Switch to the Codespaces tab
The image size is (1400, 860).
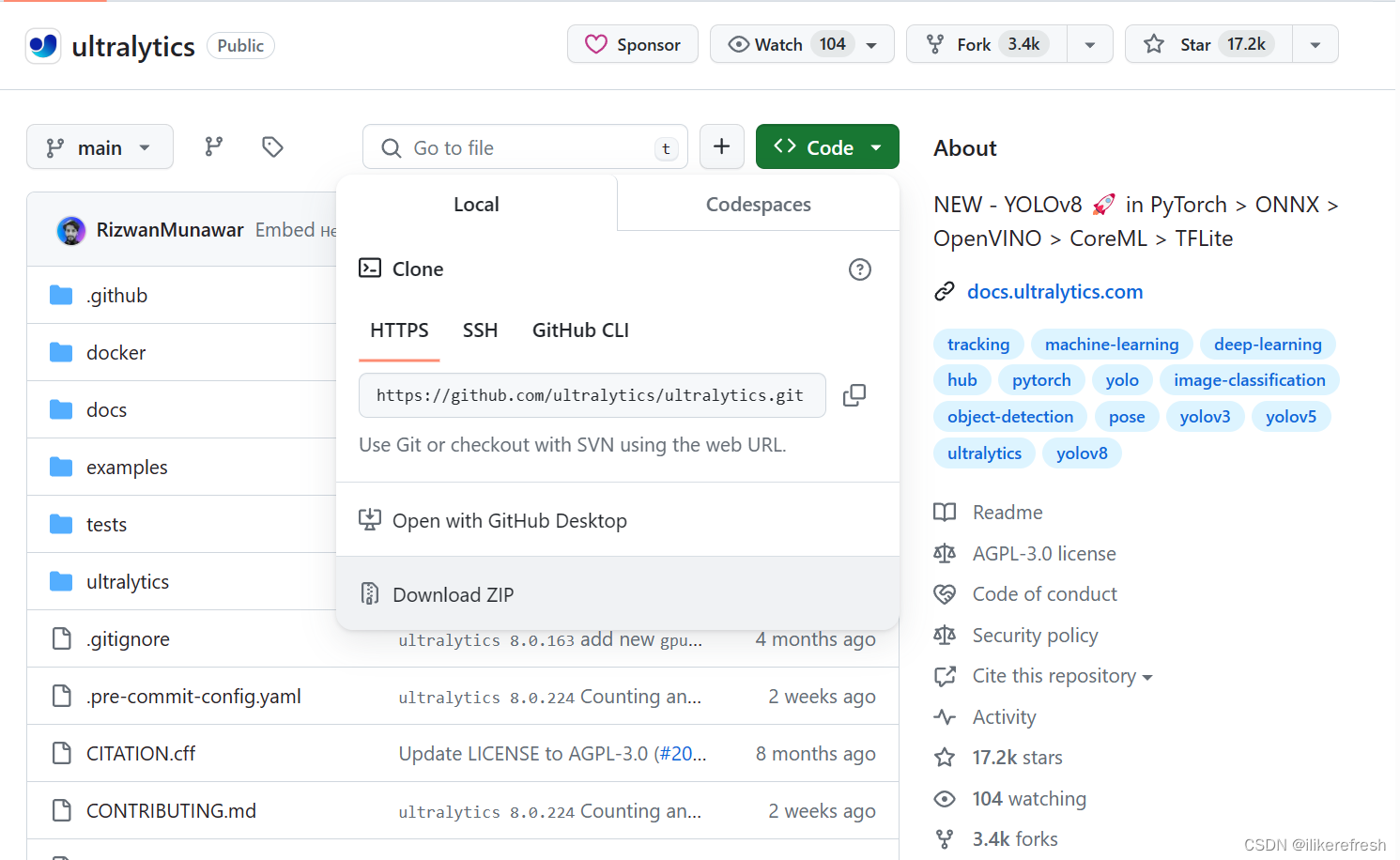pyautogui.click(x=759, y=204)
